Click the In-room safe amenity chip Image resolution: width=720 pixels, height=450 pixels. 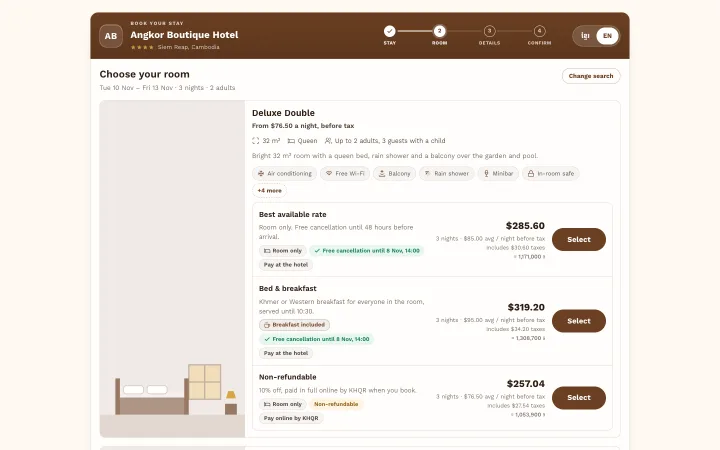551,174
